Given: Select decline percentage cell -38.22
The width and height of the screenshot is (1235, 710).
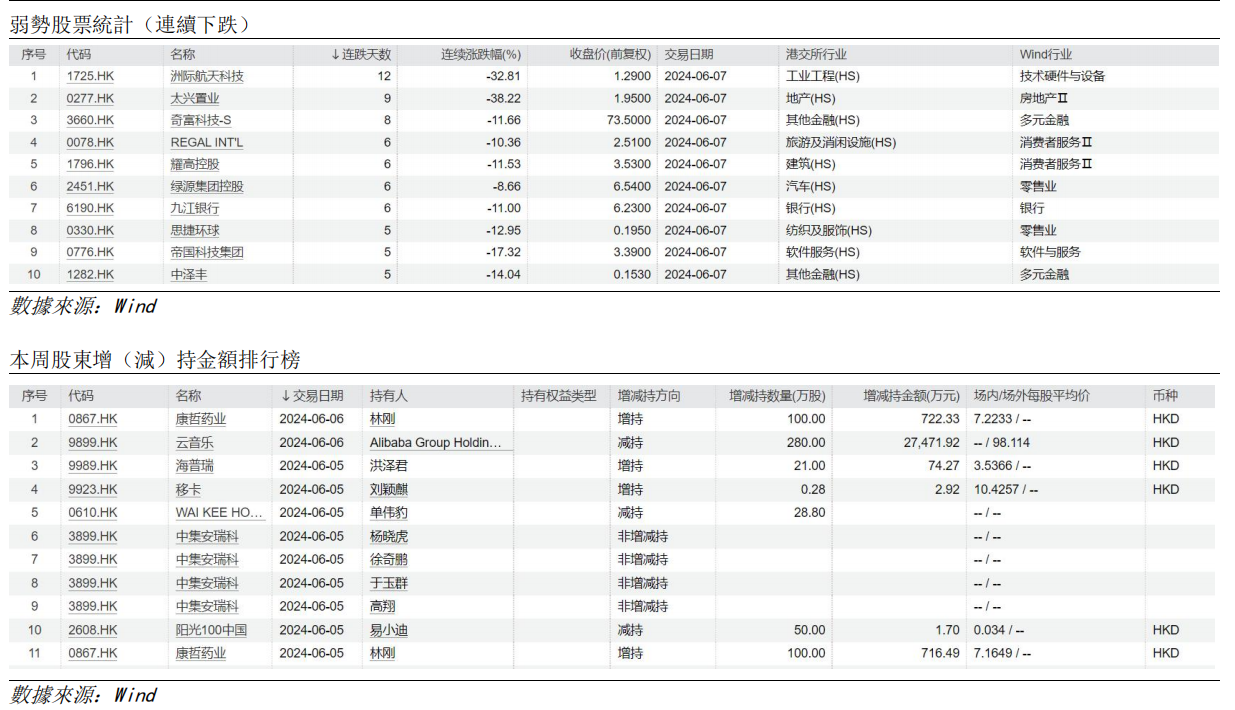Looking at the screenshot, I should click(503, 98).
